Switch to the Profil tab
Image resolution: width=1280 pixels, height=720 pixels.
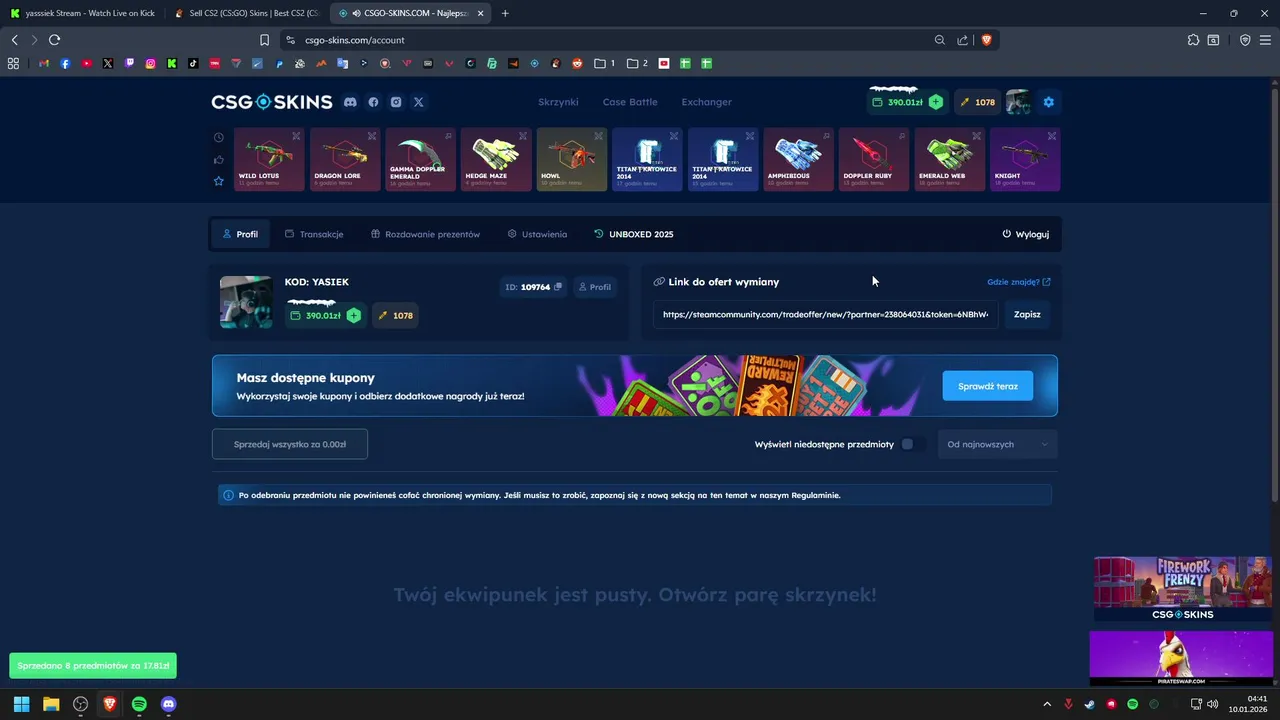[240, 234]
